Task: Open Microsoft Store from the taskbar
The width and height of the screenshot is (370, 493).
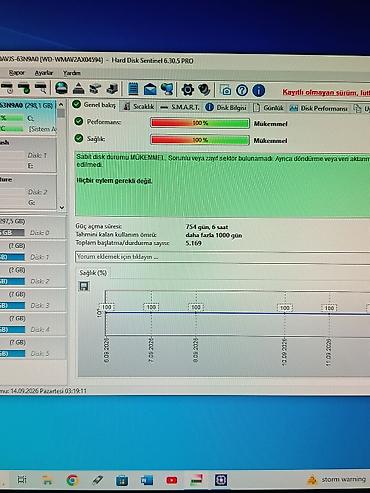Action: [122, 480]
